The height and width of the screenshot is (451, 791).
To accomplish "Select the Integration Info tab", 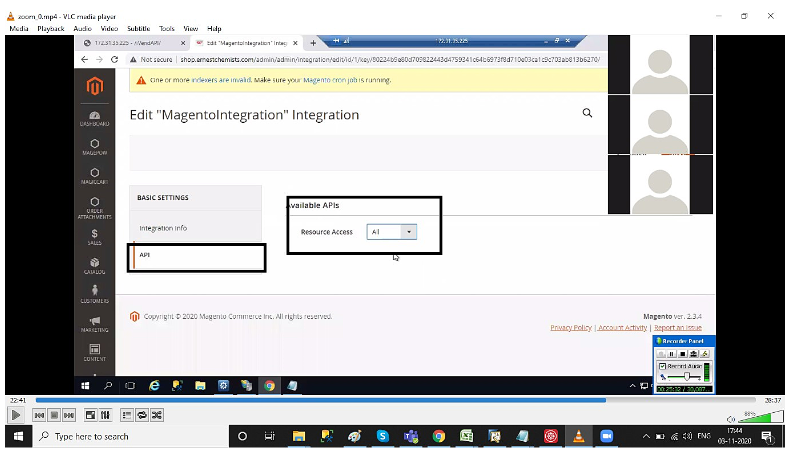I will (x=196, y=228).
